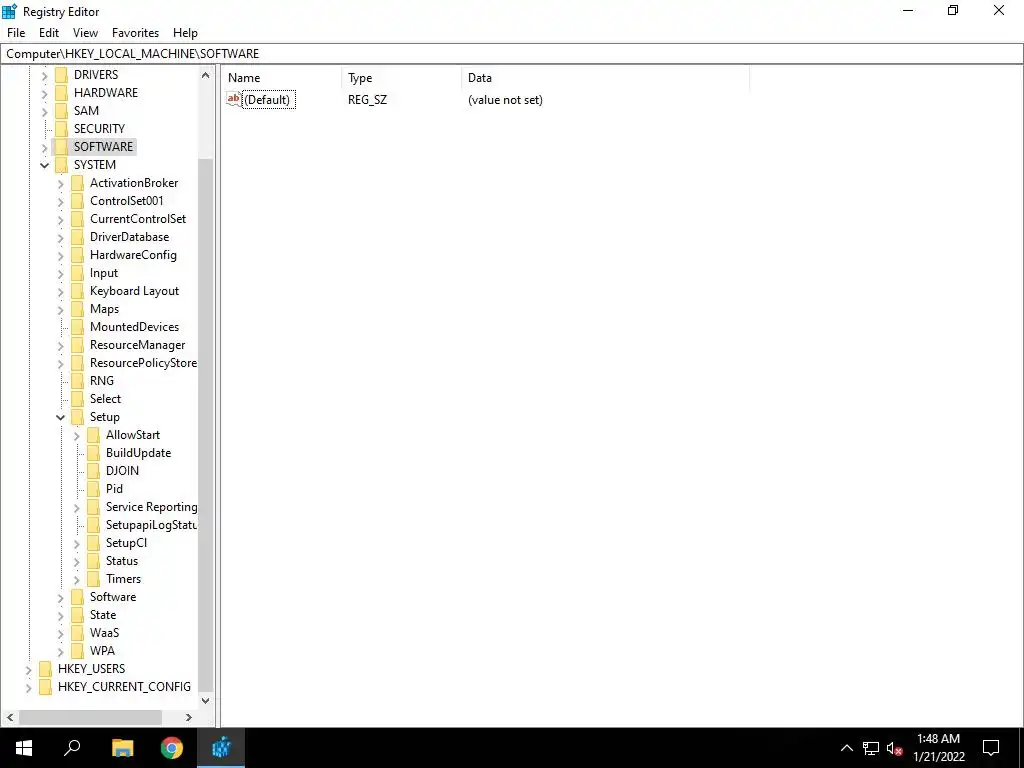Select the BuildUpdate folder icon
Screen dimensions: 1024x768
pos(93,453)
